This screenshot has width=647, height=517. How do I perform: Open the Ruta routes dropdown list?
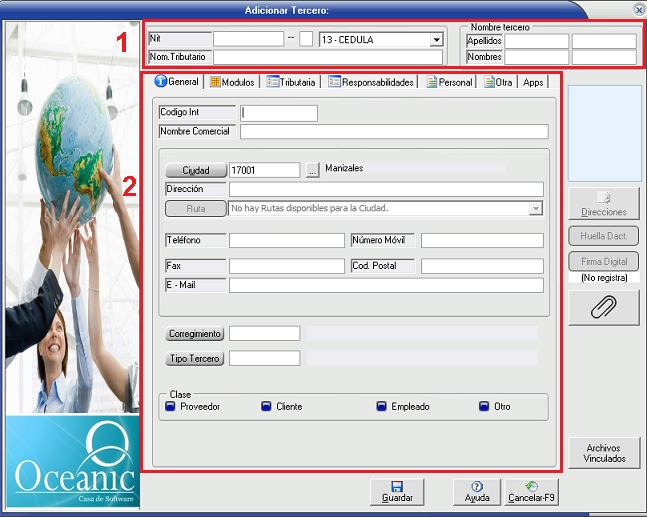(535, 208)
